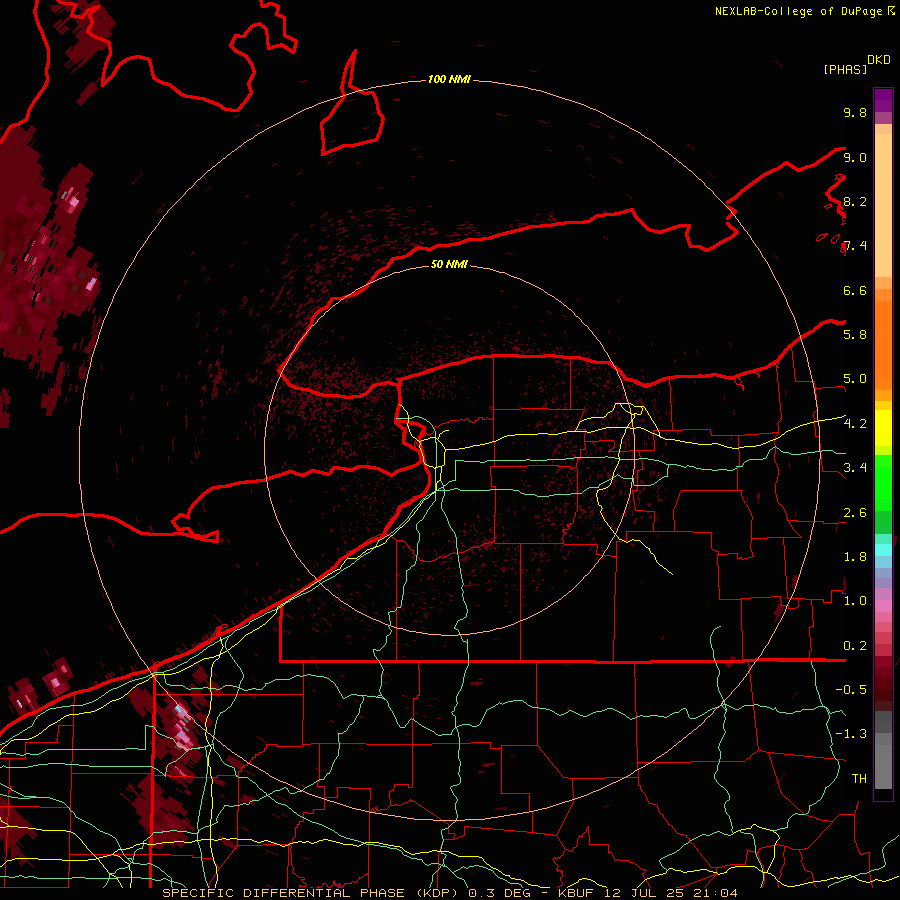The width and height of the screenshot is (900, 900).
Task: Click the -0.5 legend value
Action: click(851, 689)
